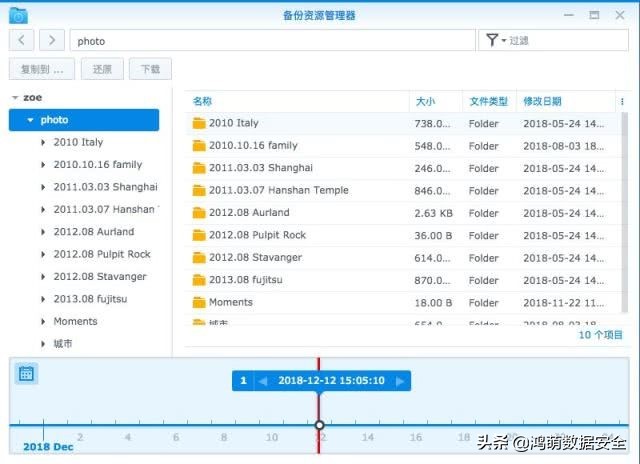Screen dimensions: 640x464
Task: Click the 2011.03.07 Hanshan Temple folder icon
Action: (199, 190)
